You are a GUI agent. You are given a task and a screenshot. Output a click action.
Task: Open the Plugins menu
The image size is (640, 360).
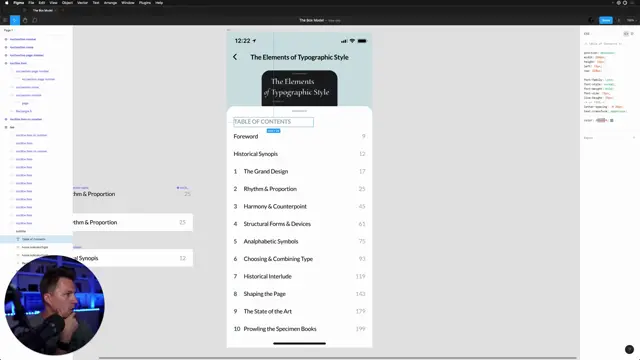tap(145, 3)
